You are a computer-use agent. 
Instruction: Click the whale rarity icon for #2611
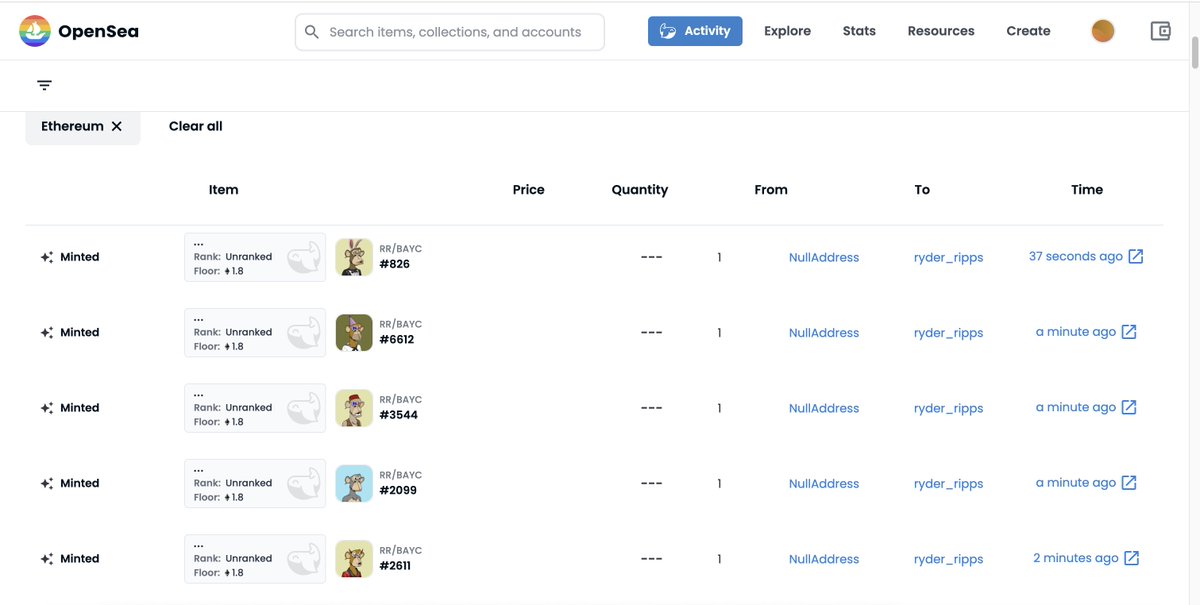[304, 561]
